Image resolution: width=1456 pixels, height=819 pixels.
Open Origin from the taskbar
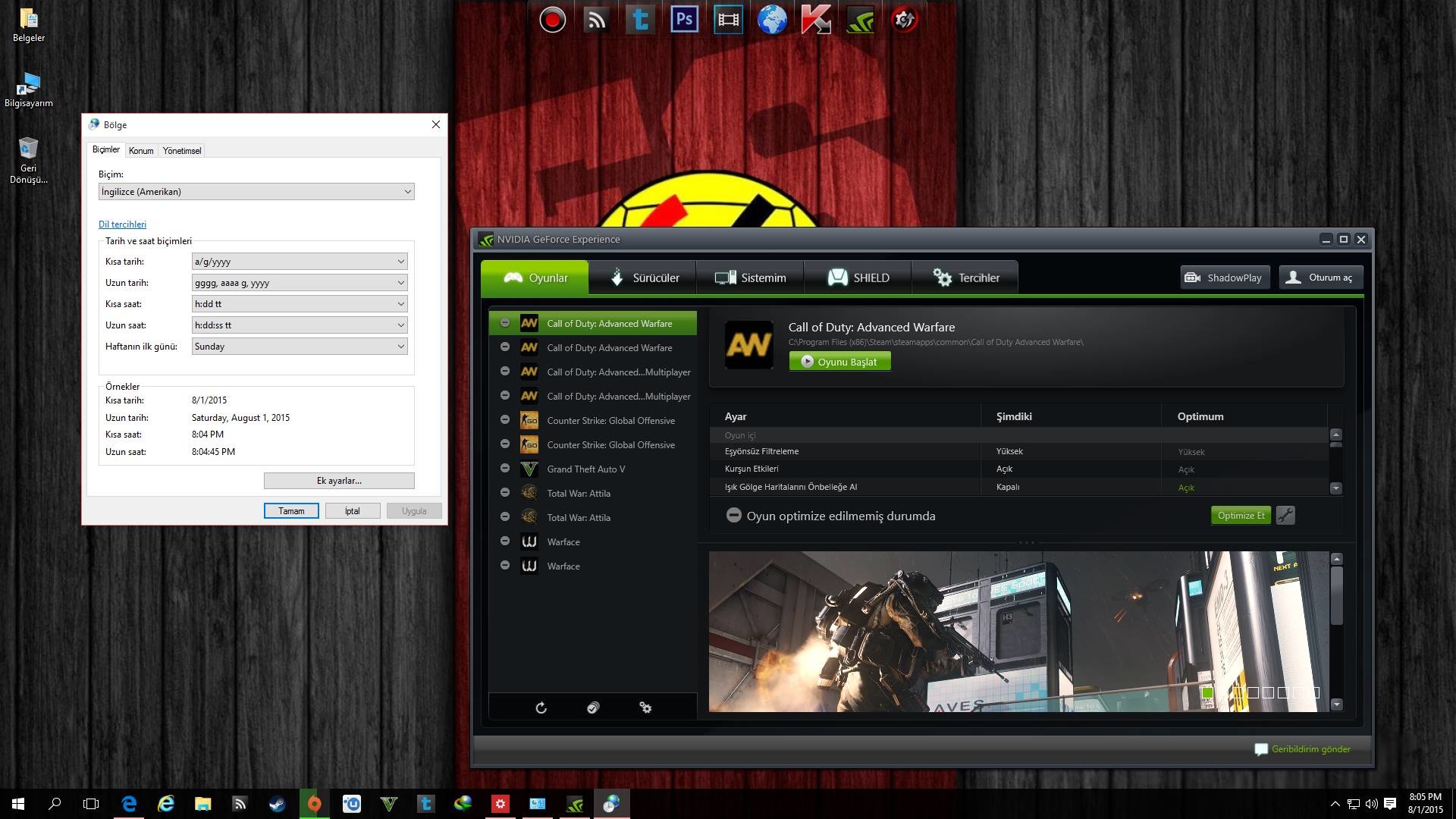pyautogui.click(x=314, y=804)
